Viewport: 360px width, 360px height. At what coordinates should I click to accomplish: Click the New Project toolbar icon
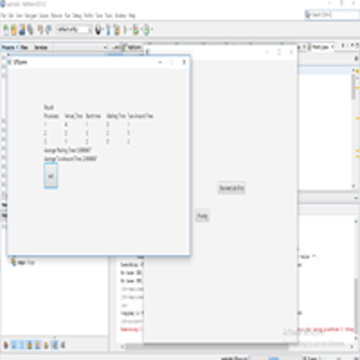point(14,30)
